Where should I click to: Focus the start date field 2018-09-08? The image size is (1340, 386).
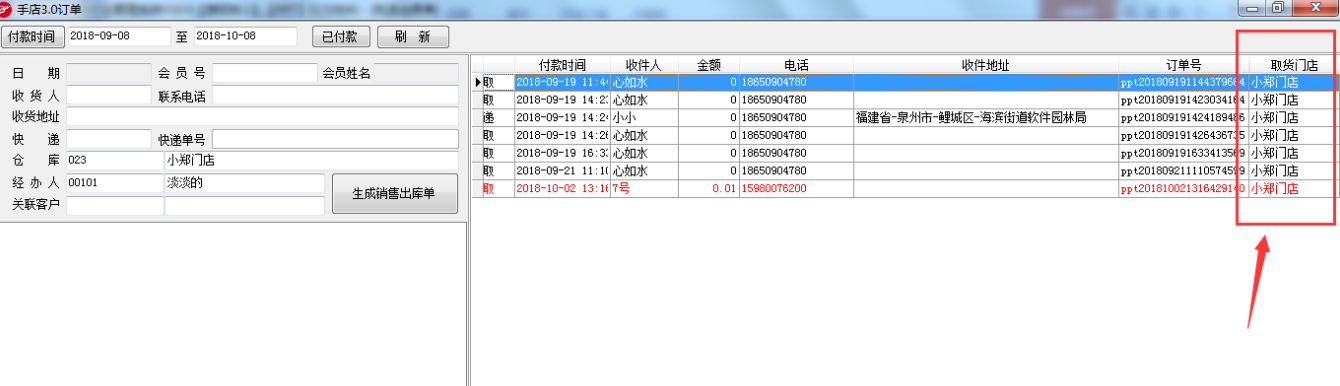119,36
